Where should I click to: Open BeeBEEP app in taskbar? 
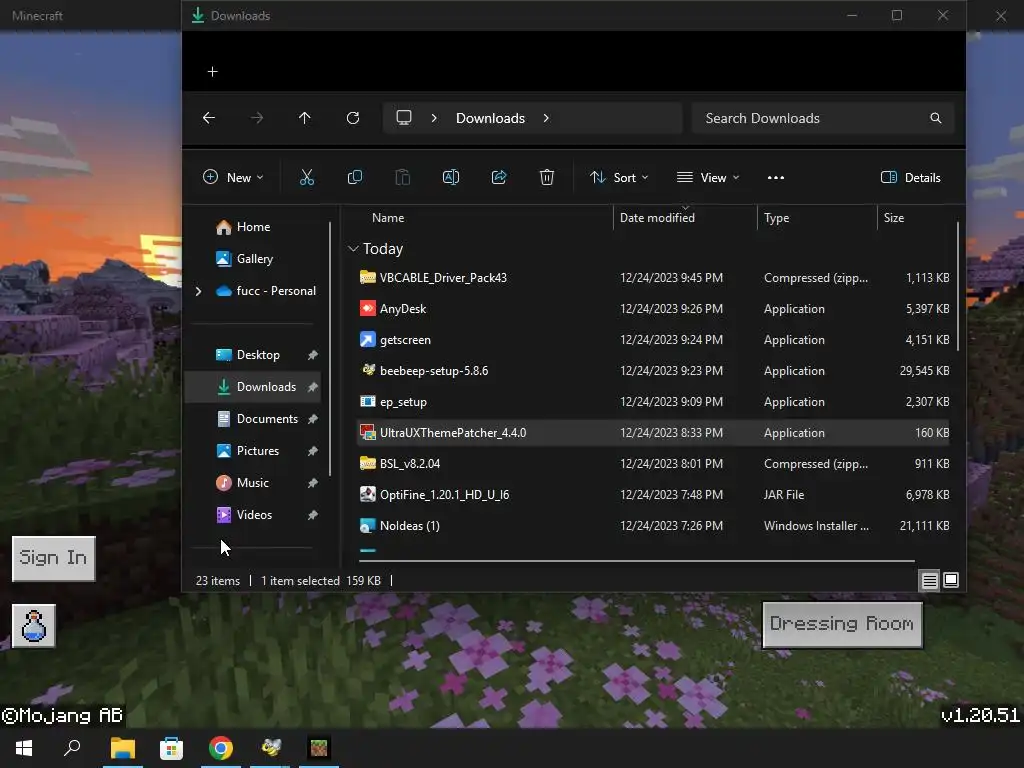click(270, 748)
